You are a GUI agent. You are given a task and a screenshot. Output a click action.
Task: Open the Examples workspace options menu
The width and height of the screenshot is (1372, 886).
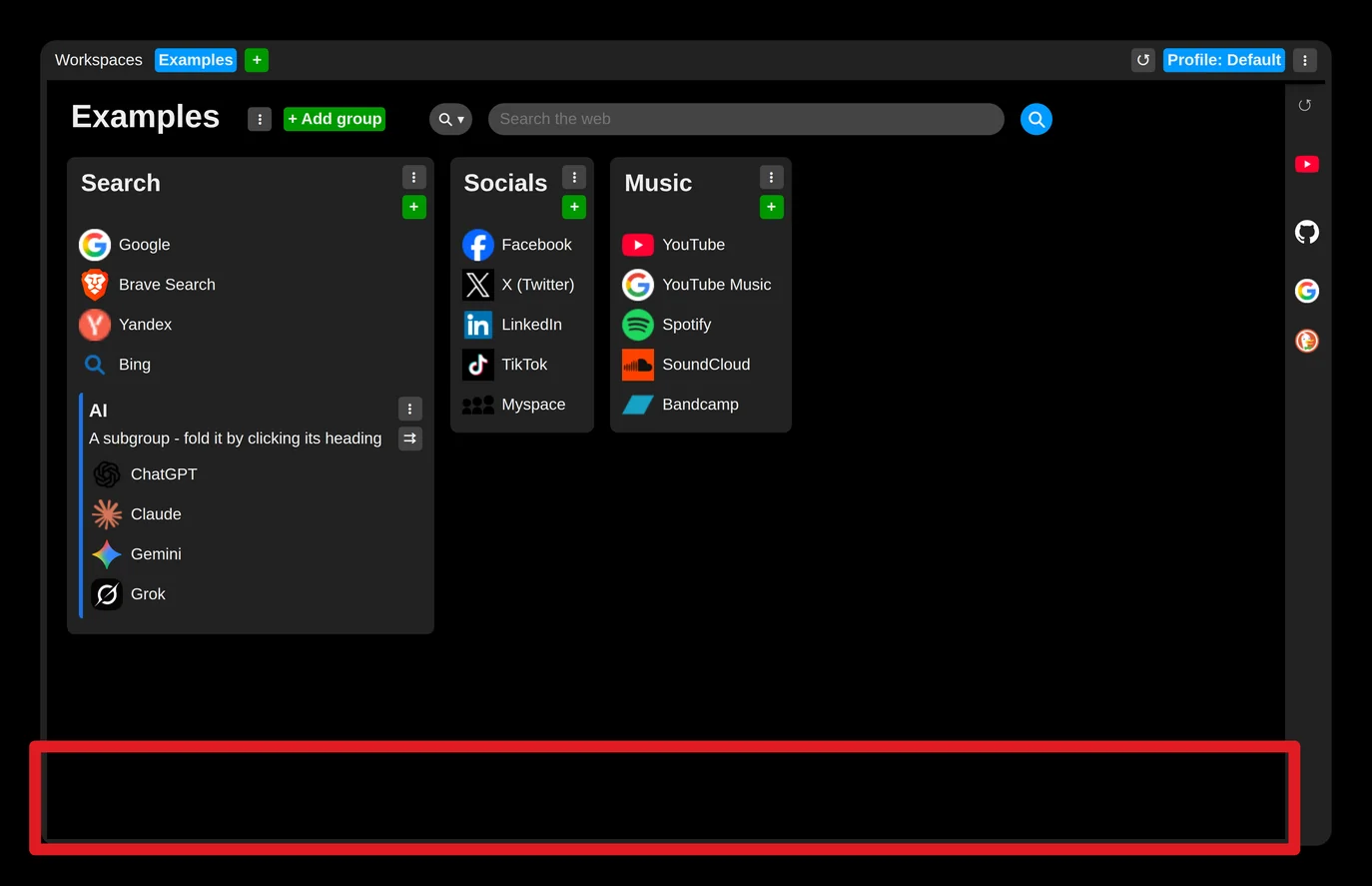[260, 119]
